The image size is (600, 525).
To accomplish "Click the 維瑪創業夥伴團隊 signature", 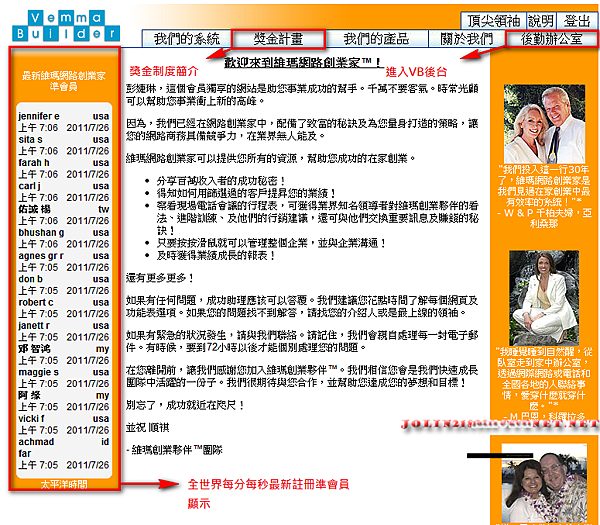I will coord(174,450).
